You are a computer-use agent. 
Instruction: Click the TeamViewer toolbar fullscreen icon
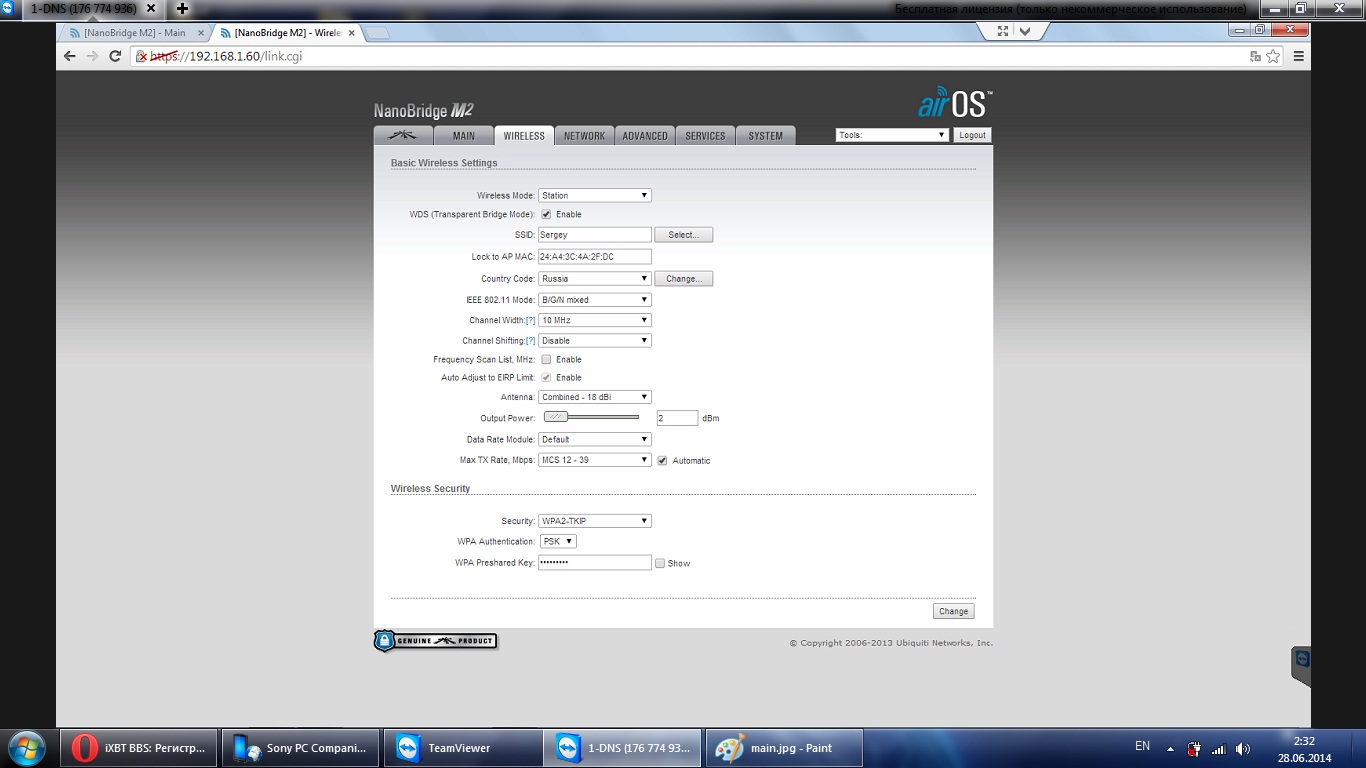(1003, 31)
